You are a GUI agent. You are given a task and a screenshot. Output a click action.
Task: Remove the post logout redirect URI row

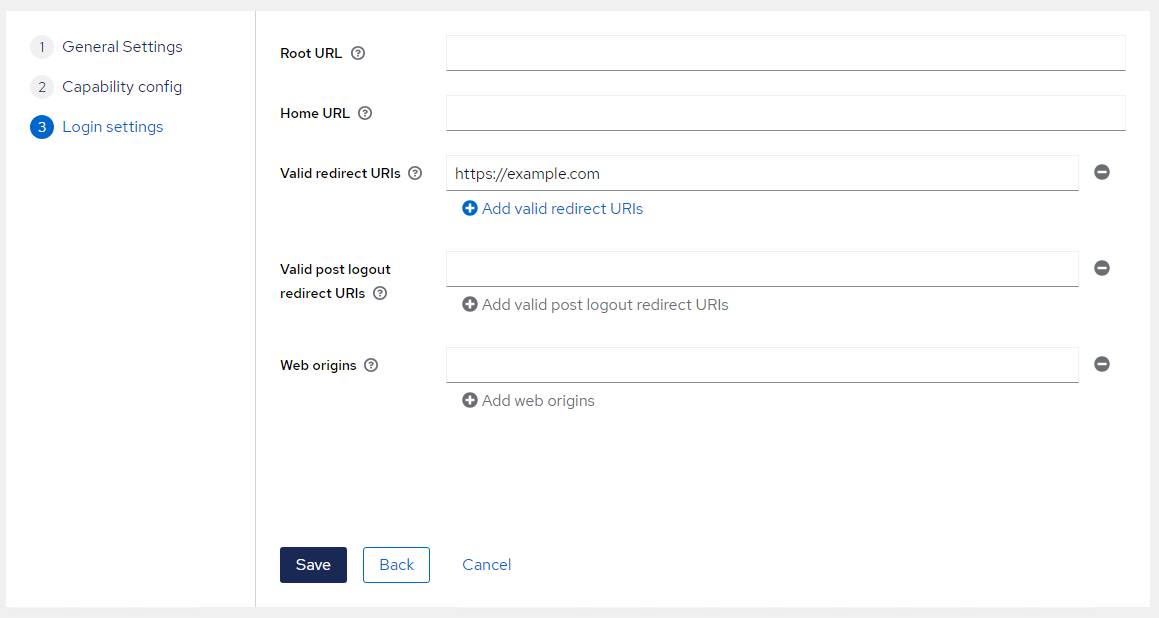click(x=1101, y=268)
